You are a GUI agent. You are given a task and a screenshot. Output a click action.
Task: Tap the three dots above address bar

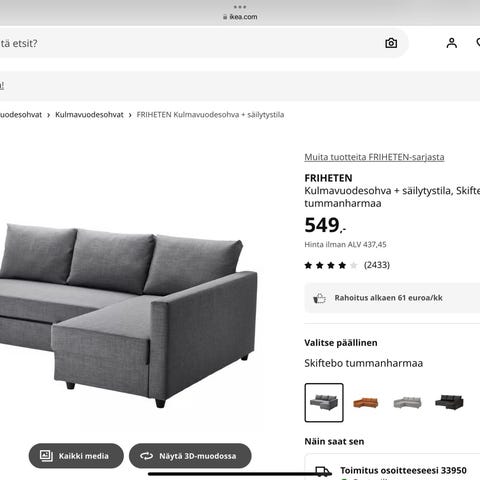(240, 7)
